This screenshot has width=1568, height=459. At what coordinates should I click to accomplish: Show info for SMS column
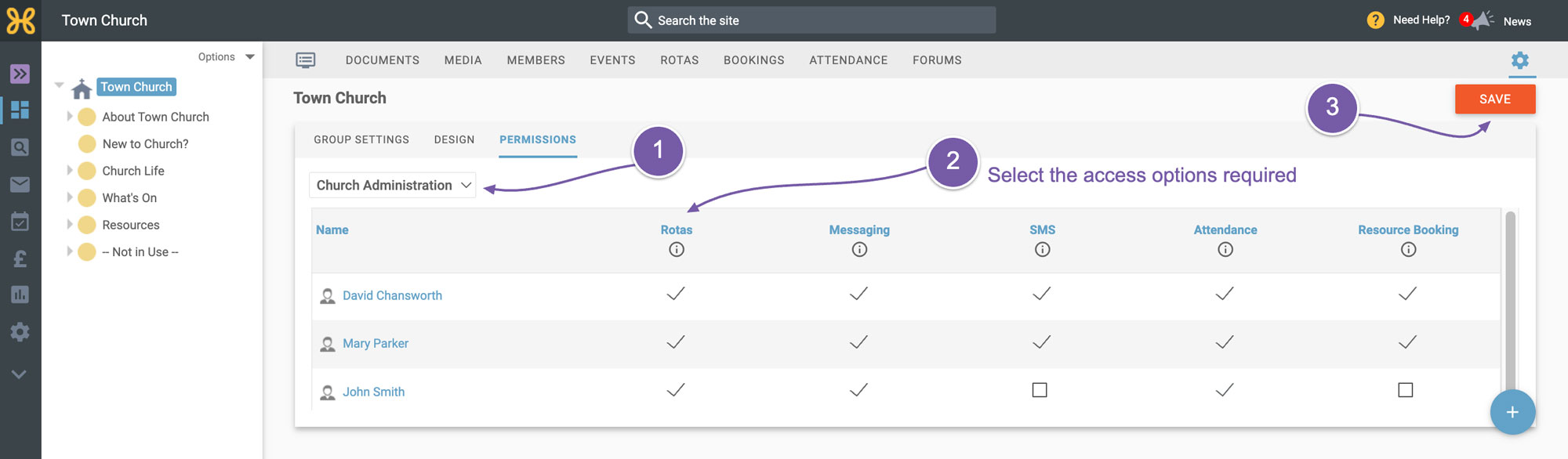pos(1042,250)
